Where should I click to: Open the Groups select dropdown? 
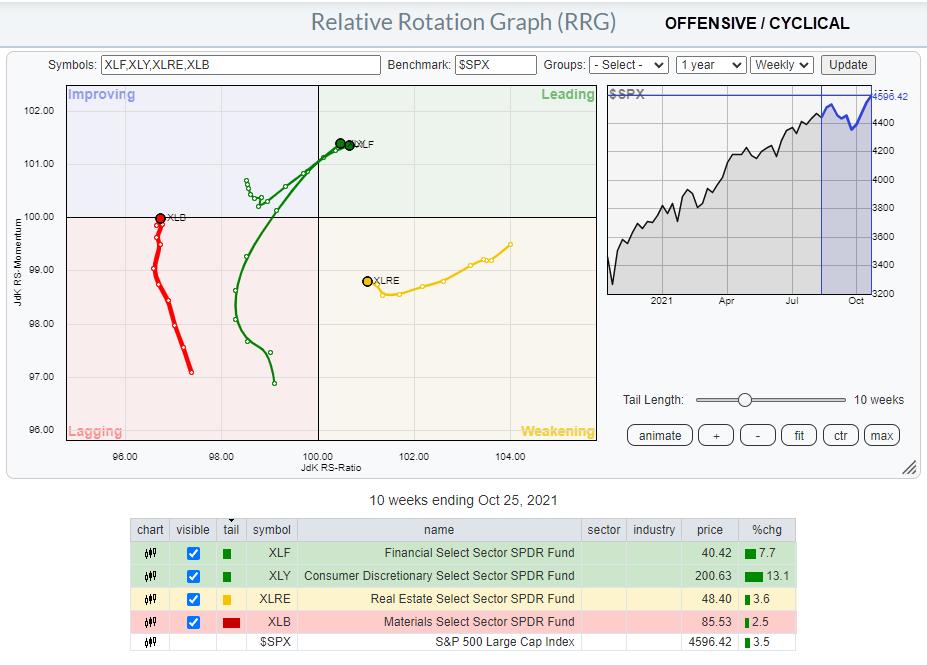pyautogui.click(x=628, y=65)
